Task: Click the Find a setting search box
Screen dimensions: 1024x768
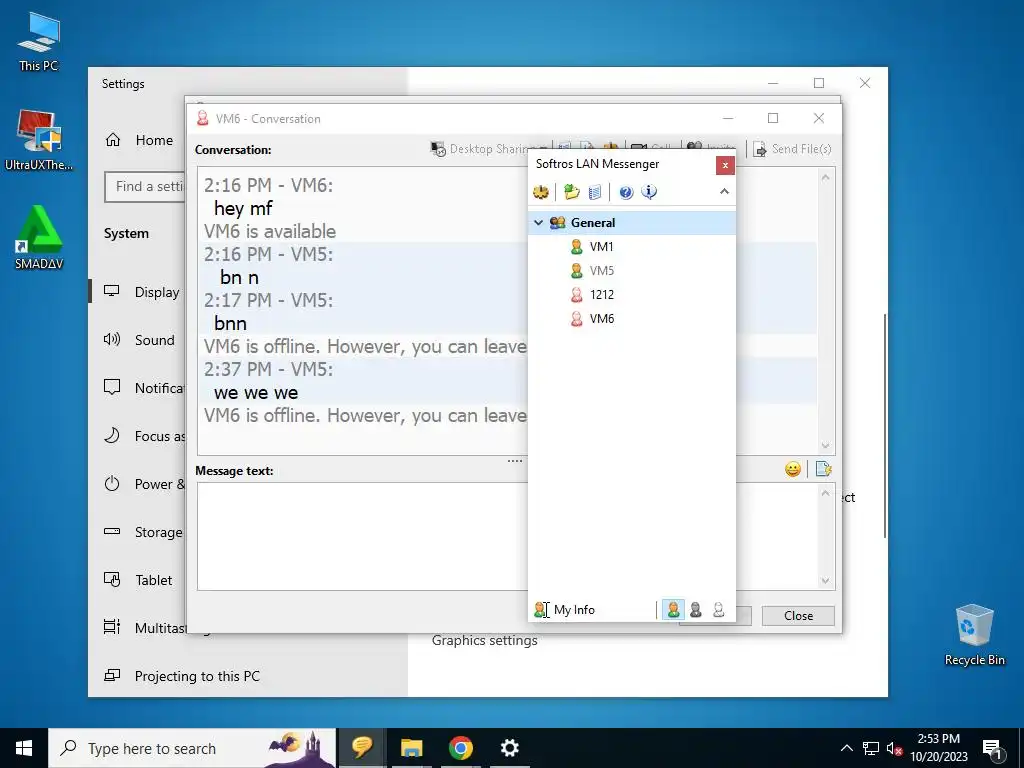Action: point(145,187)
